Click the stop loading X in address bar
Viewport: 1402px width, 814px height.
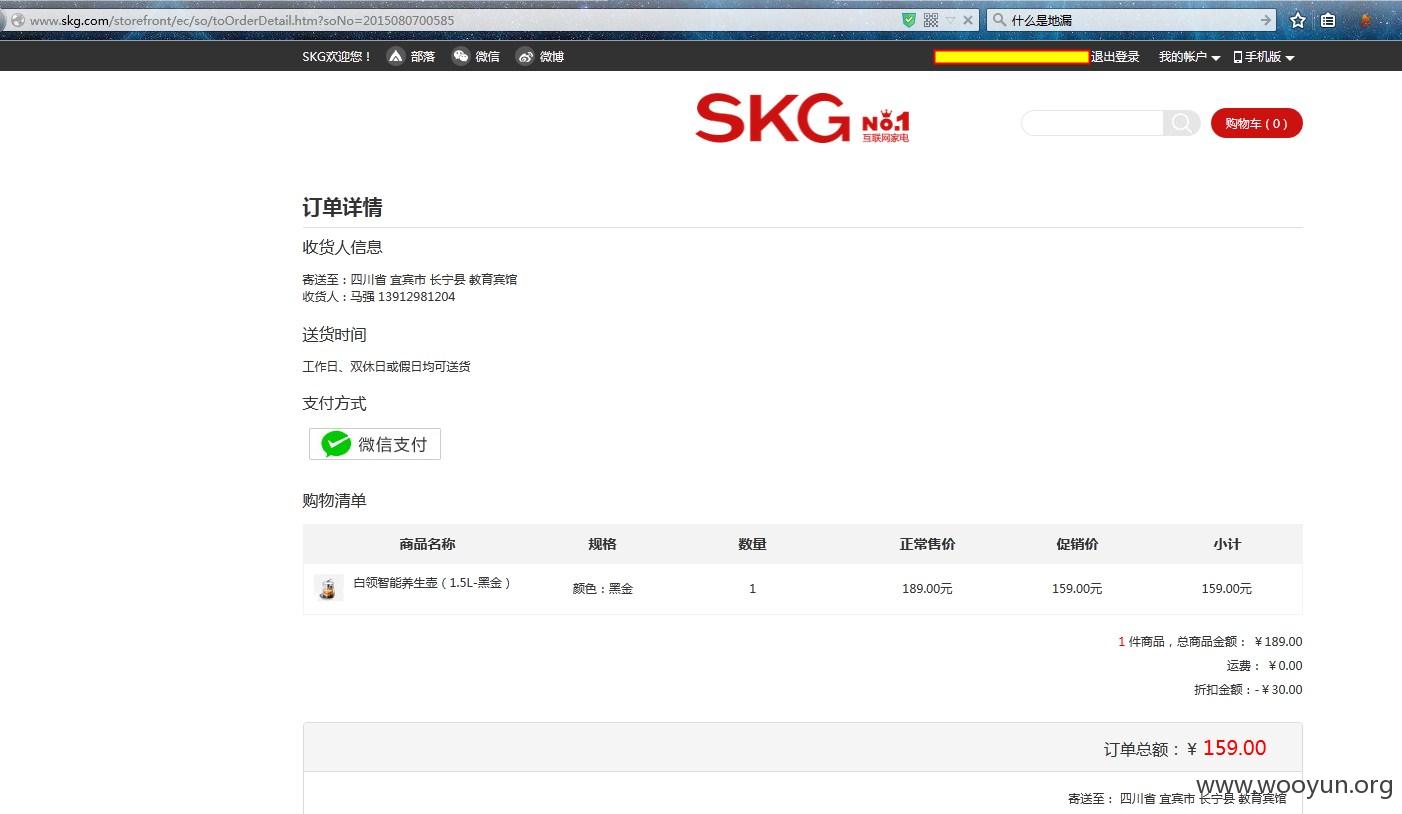point(968,20)
